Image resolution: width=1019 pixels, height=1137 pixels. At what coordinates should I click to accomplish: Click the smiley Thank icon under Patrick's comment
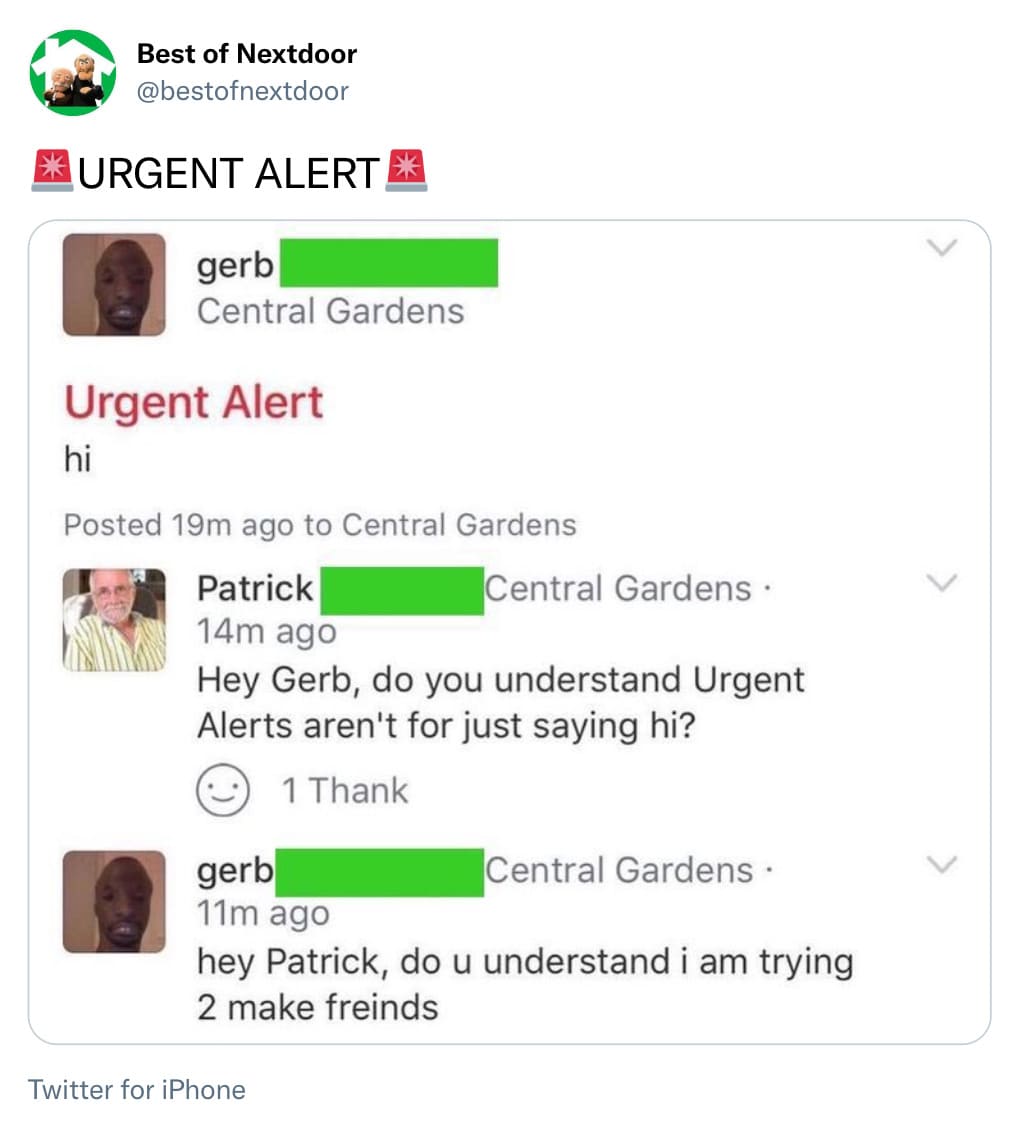[x=223, y=790]
